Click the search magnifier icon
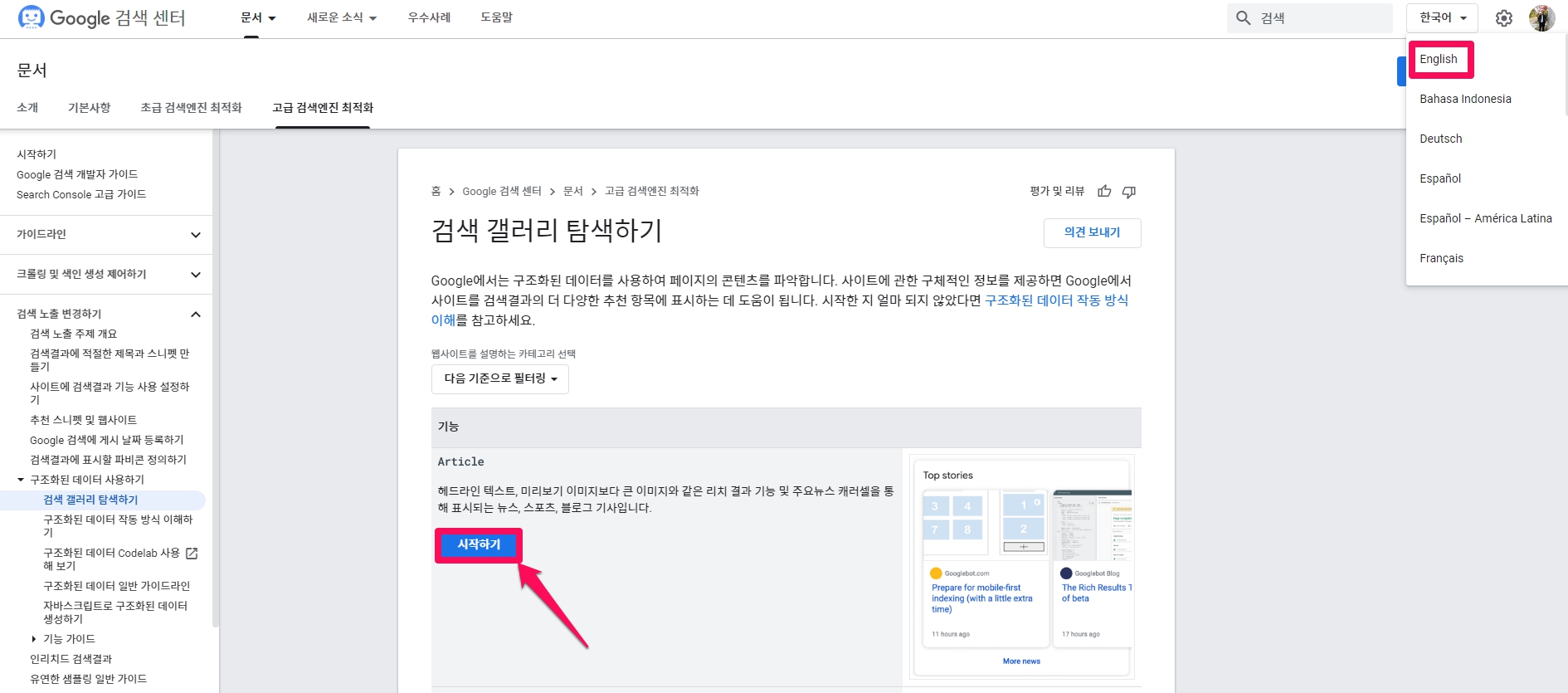1568x693 pixels. (x=1243, y=18)
